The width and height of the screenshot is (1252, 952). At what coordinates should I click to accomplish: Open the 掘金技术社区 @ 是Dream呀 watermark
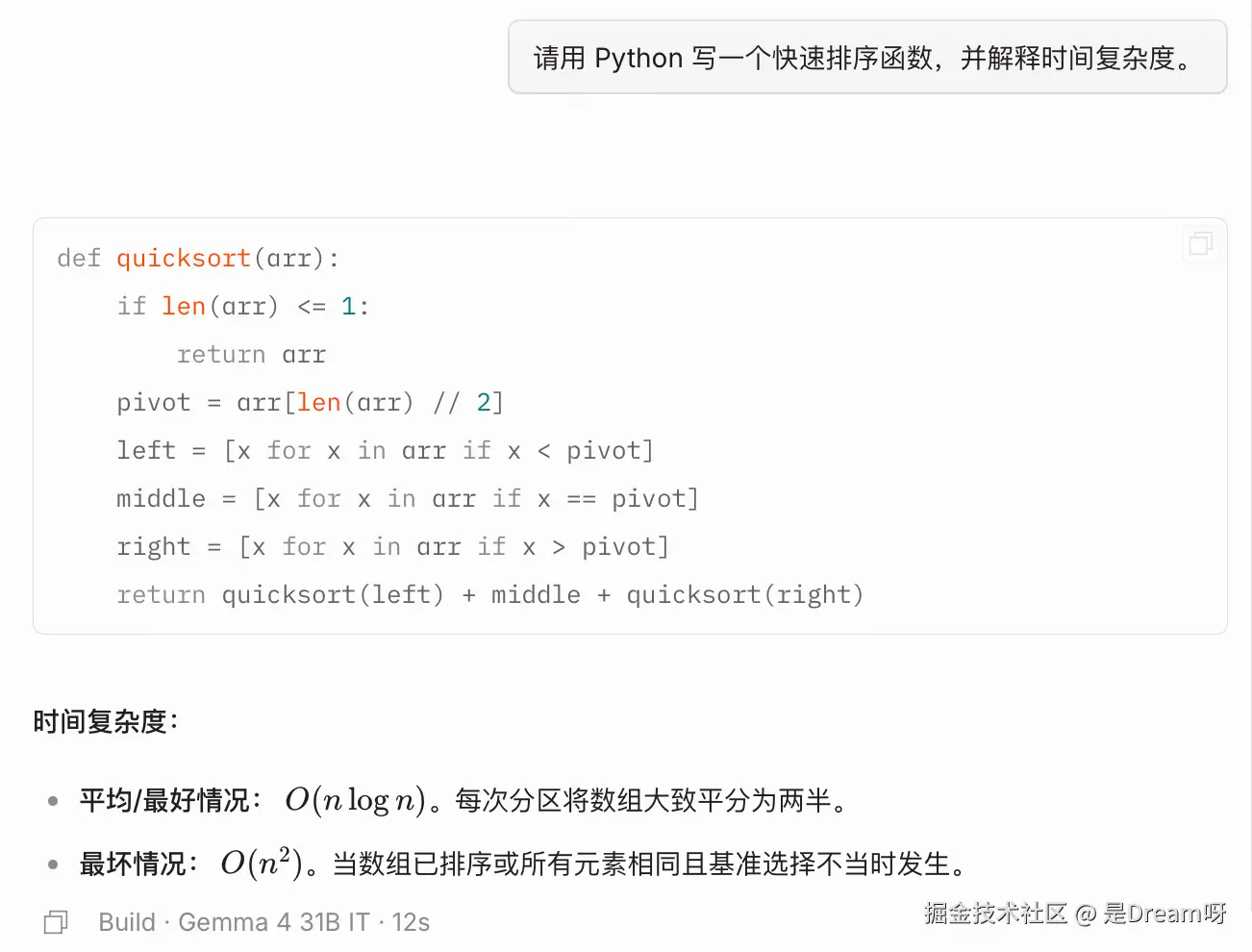pyautogui.click(x=1075, y=913)
